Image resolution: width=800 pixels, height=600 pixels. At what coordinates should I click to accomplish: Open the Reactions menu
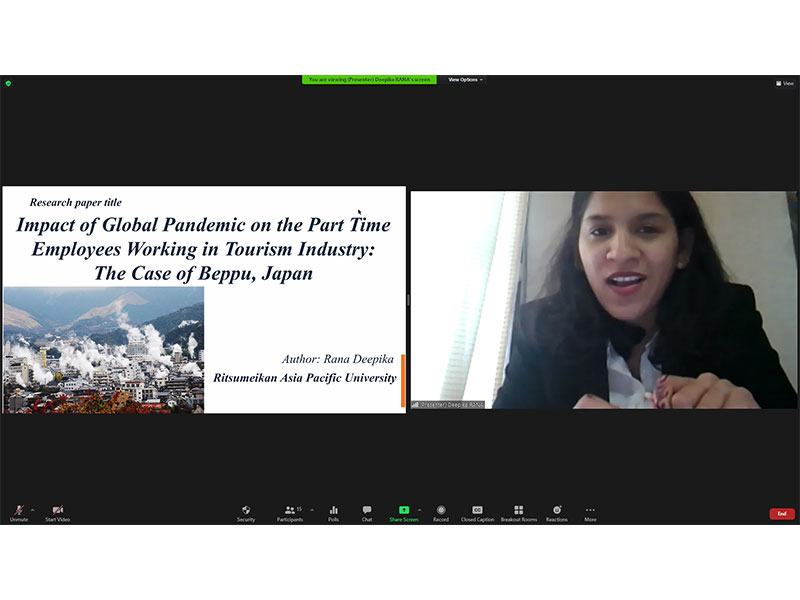point(557,511)
